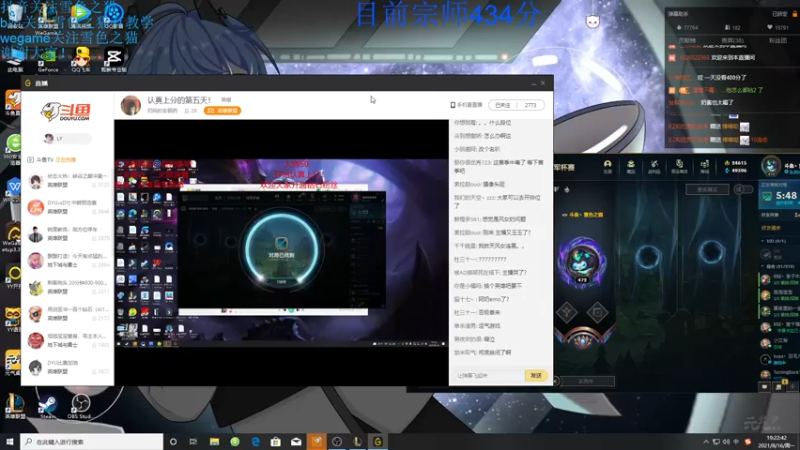This screenshot has height=450, width=800.
Task: Open the store icon in LoL client
Action: pyautogui.click(x=705, y=166)
